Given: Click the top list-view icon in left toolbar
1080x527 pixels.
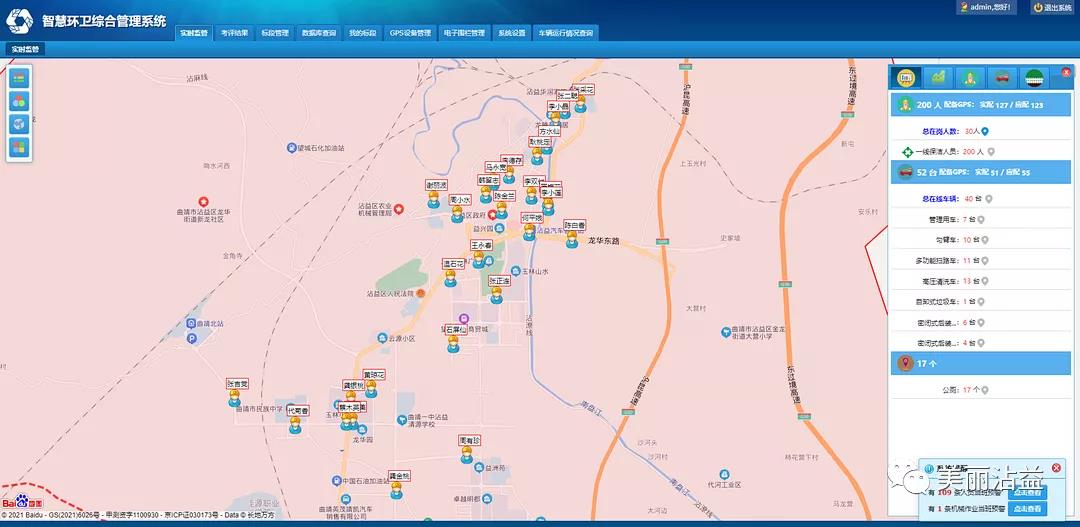Looking at the screenshot, I should [19, 78].
